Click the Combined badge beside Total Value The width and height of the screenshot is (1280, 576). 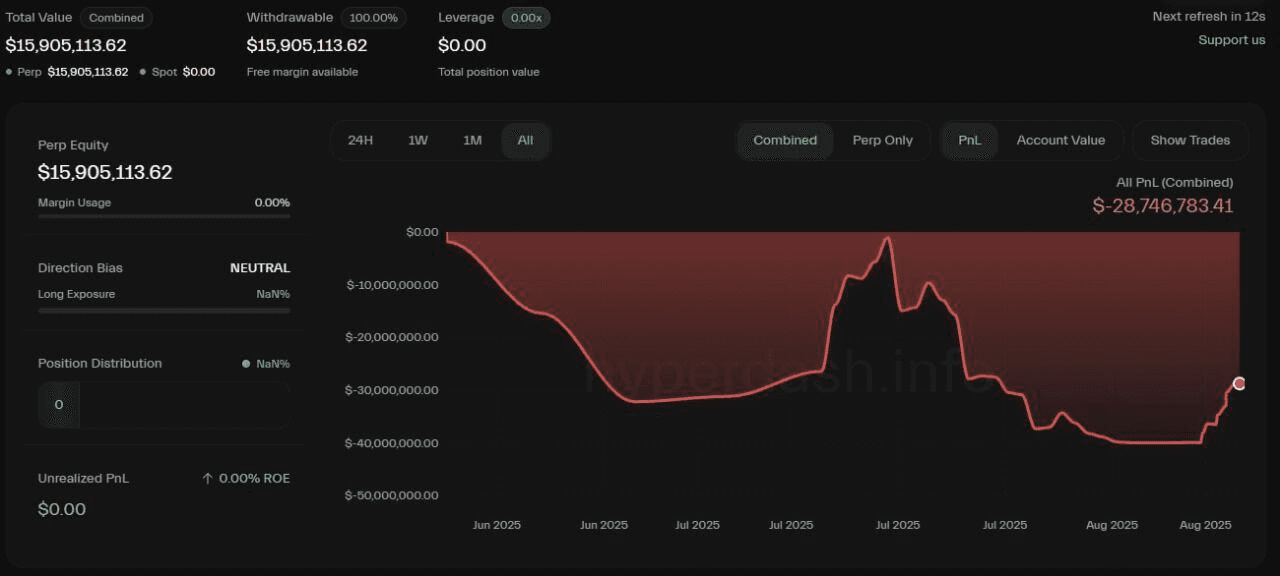116,17
